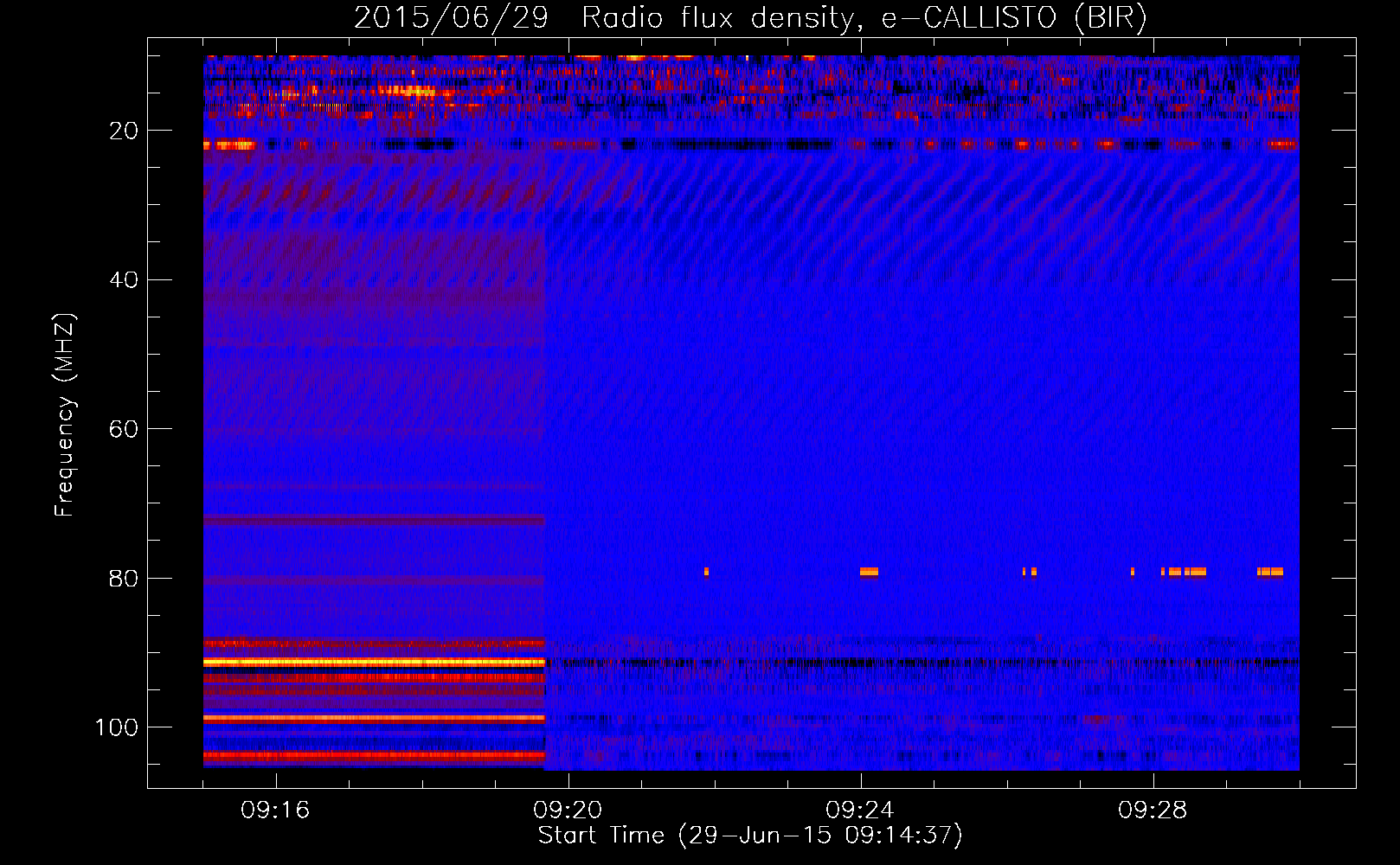Click the 09:28 time tick label
Screen dimensions: 1400x865
click(1153, 811)
